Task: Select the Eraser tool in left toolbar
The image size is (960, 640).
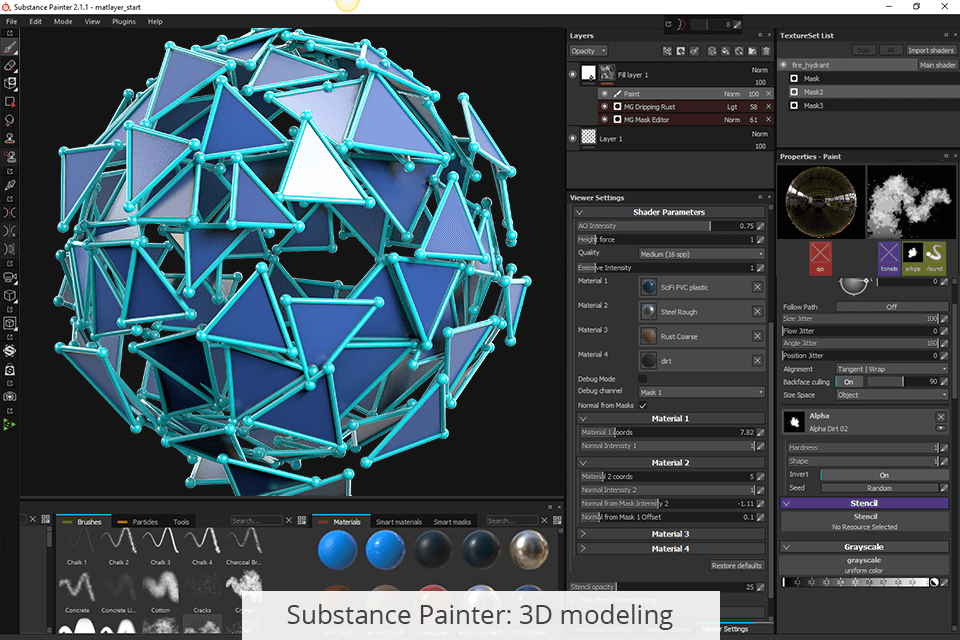Action: 10,65
